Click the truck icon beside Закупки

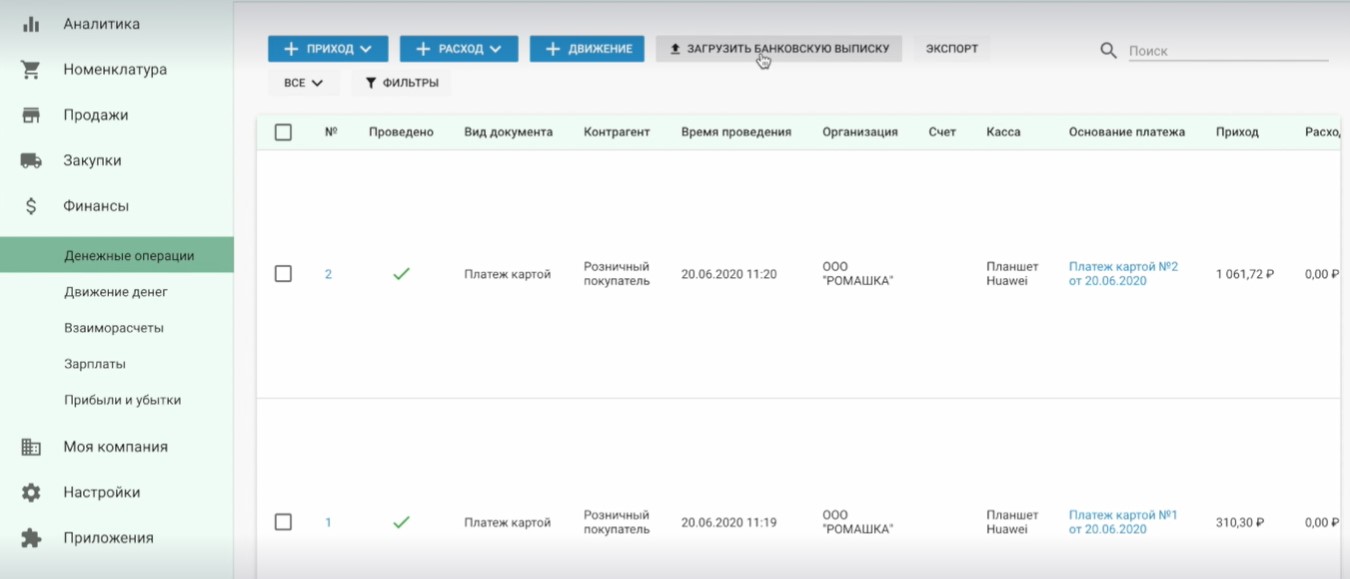31,160
